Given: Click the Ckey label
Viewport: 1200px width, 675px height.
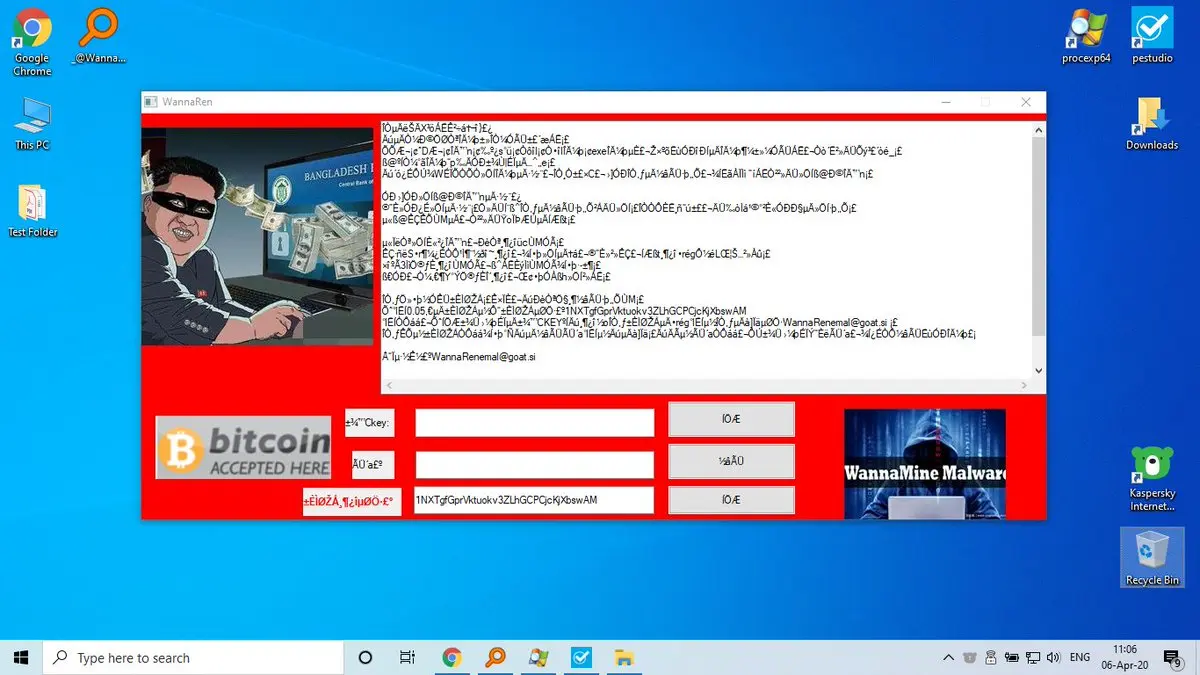Looking at the screenshot, I should click(x=369, y=423).
